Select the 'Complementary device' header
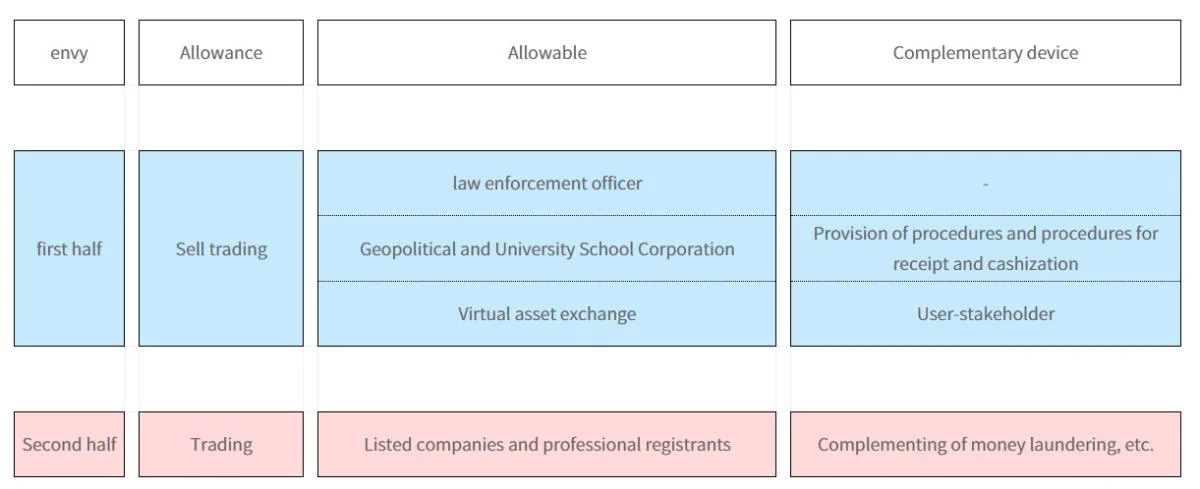1200x489 pixels. pos(985,53)
